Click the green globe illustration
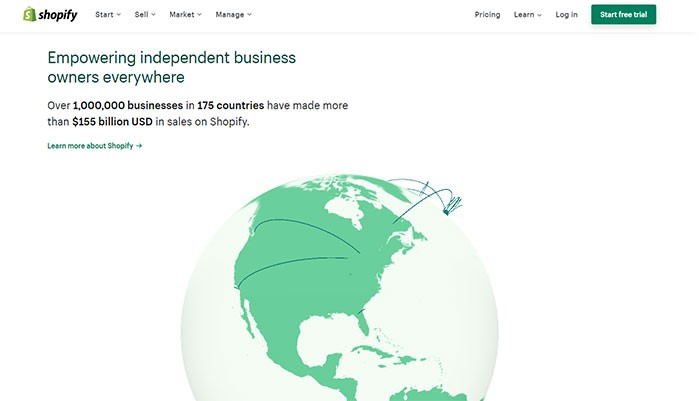Viewport: 700px width, 401px height. click(x=339, y=288)
